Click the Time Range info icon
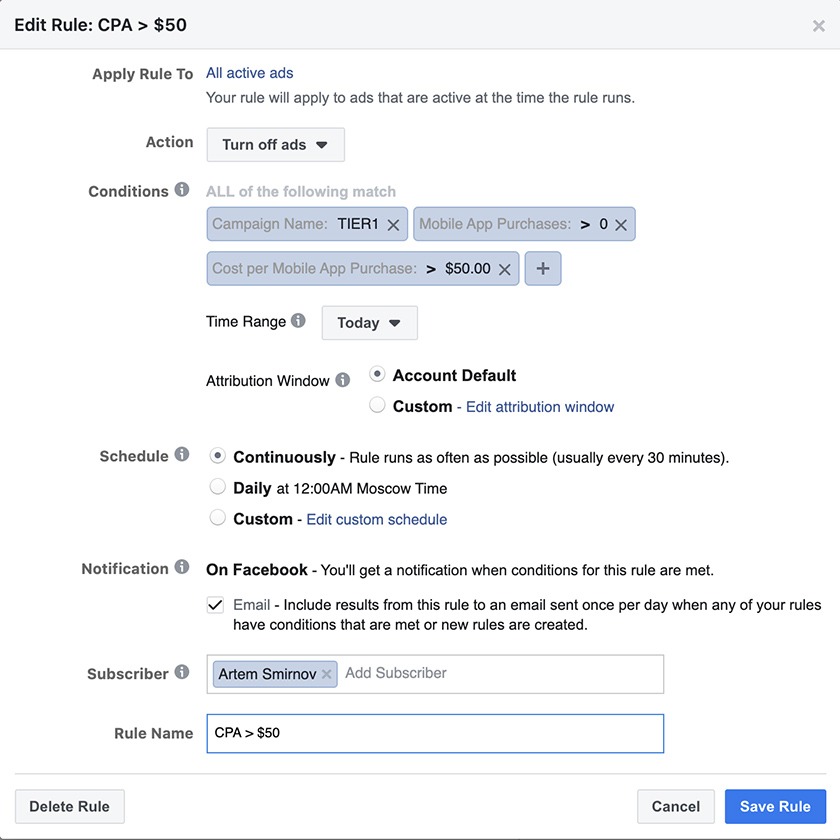This screenshot has height=840, width=840. click(x=298, y=321)
